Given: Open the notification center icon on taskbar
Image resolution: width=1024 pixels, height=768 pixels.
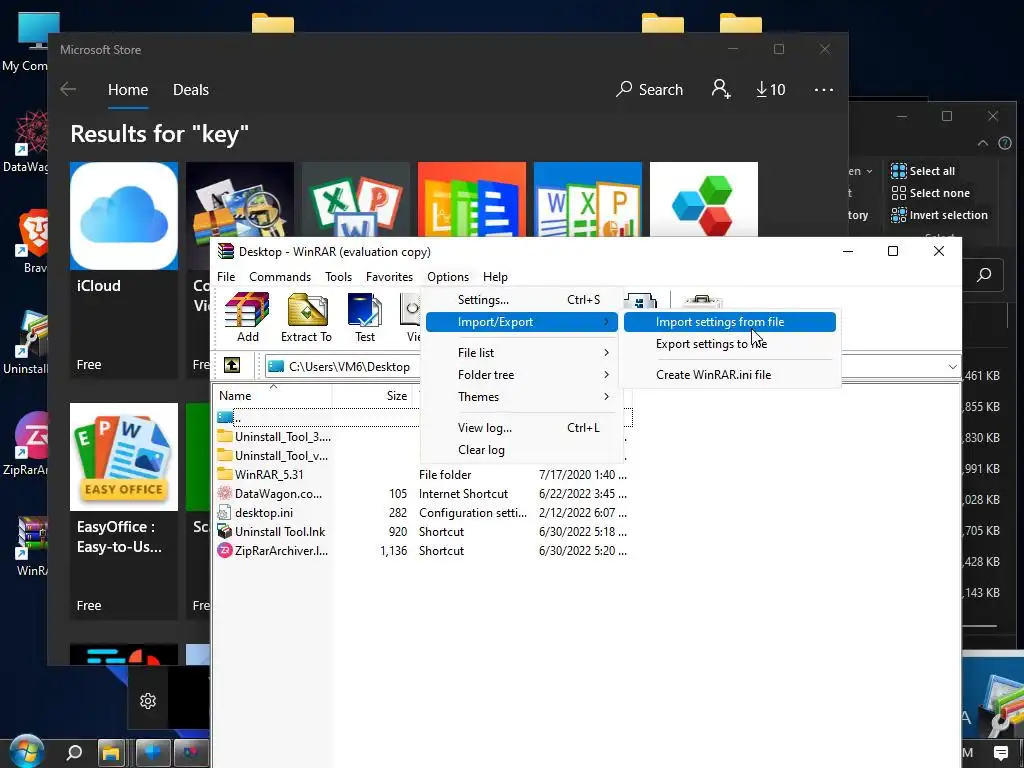Looking at the screenshot, I should (1000, 753).
